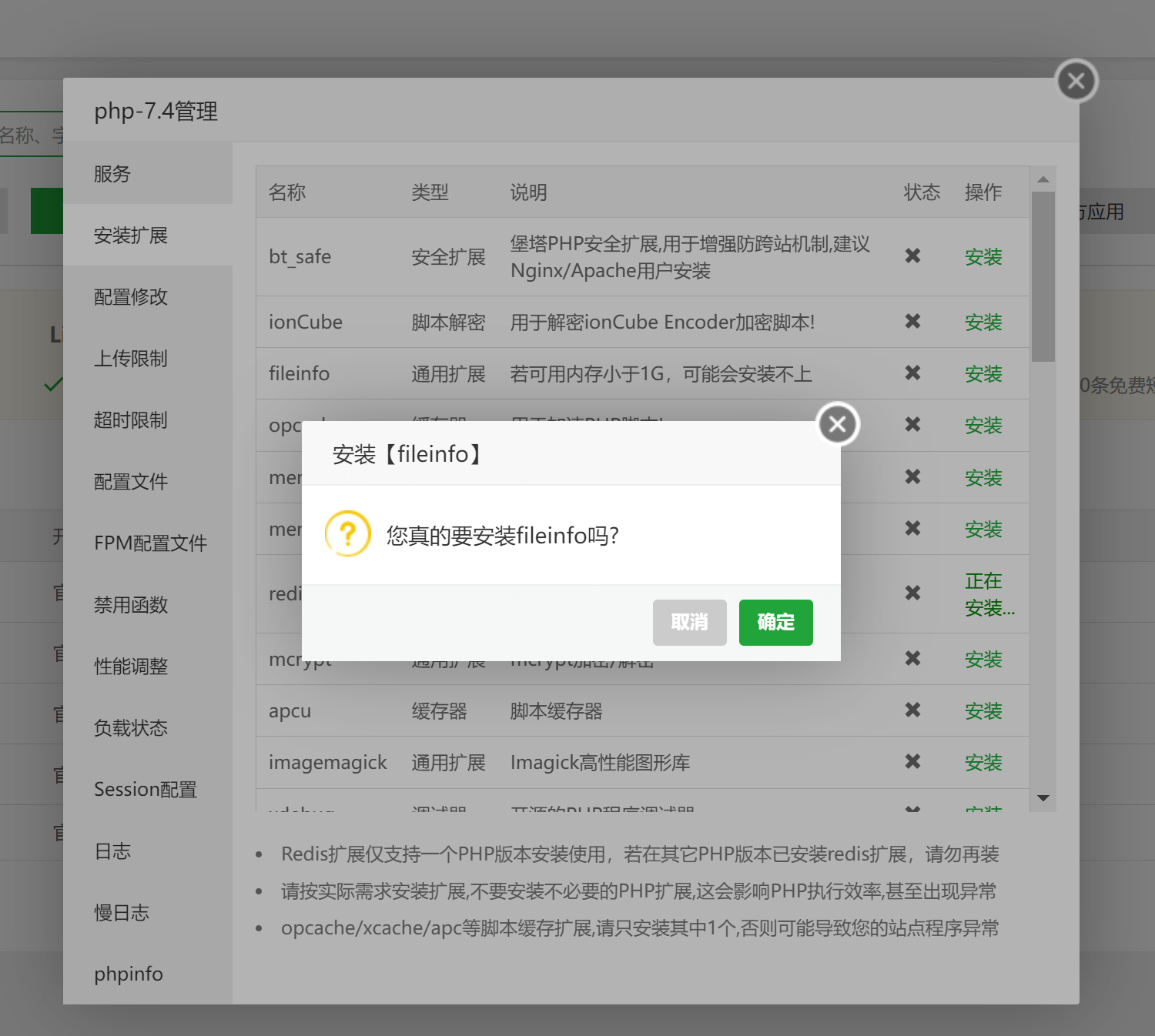Click the question mark icon in dialog

(348, 533)
